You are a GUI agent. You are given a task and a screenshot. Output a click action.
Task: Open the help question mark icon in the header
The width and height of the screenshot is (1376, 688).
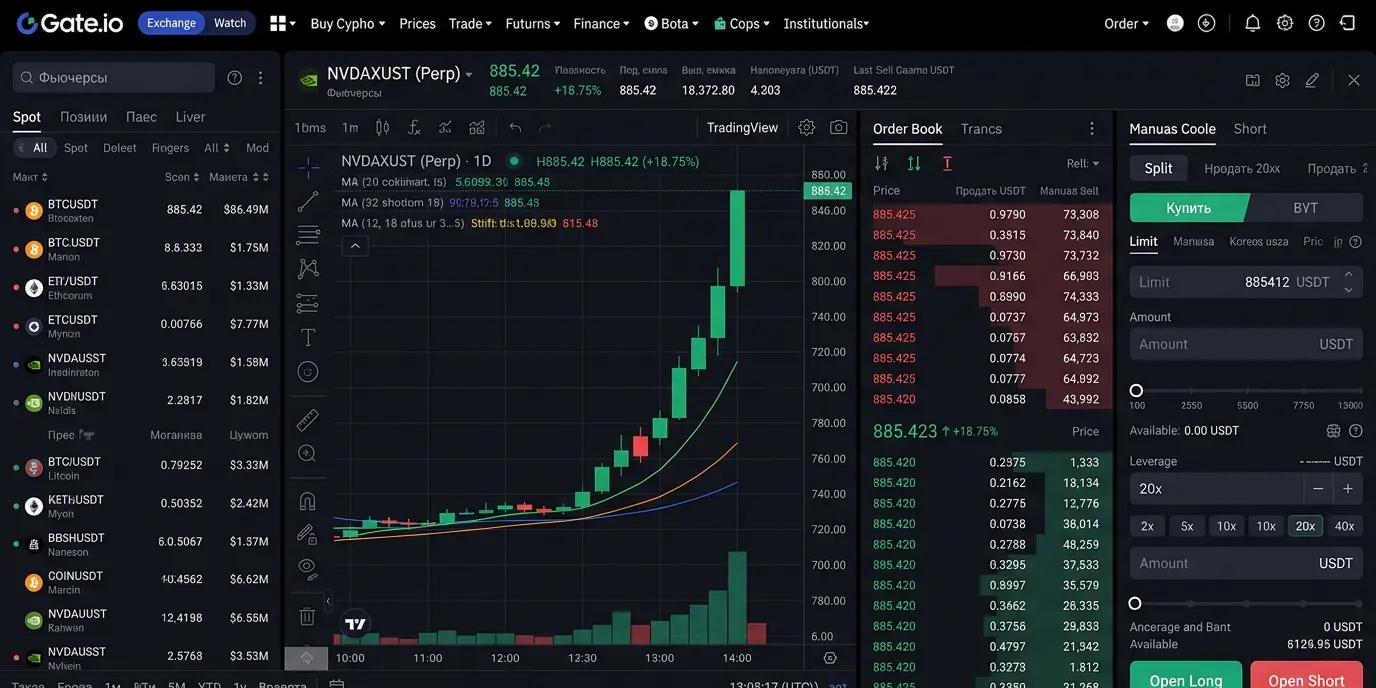click(x=1317, y=23)
